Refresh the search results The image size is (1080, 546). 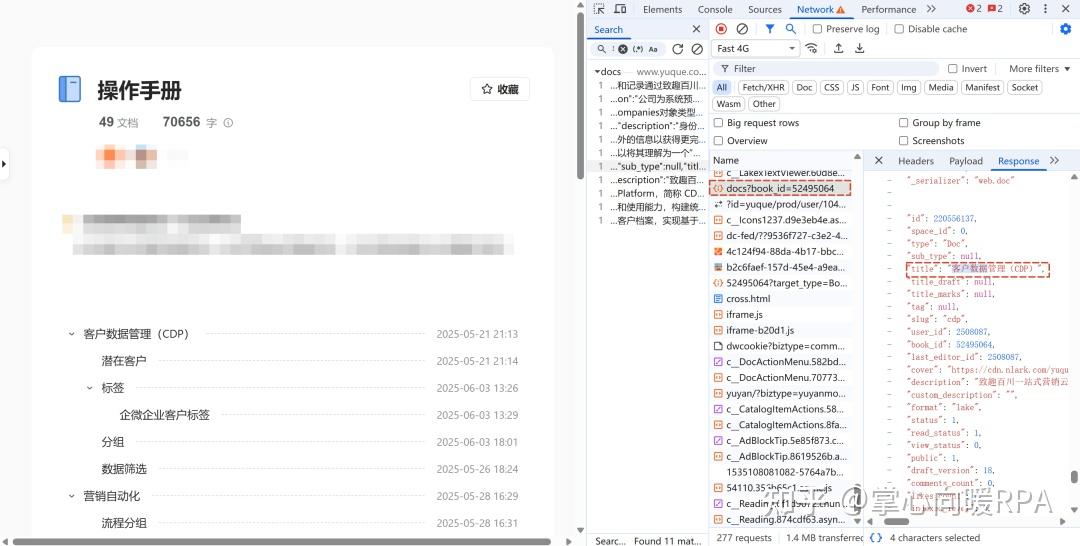click(678, 49)
